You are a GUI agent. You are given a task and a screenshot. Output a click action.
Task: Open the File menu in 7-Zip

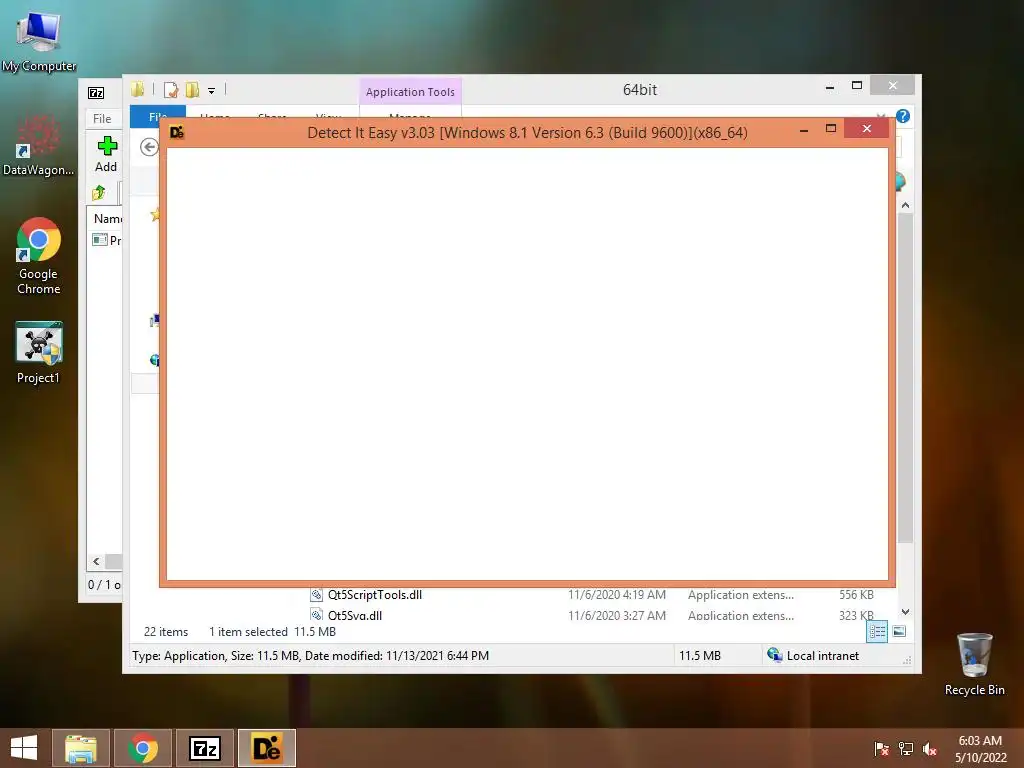coord(102,118)
